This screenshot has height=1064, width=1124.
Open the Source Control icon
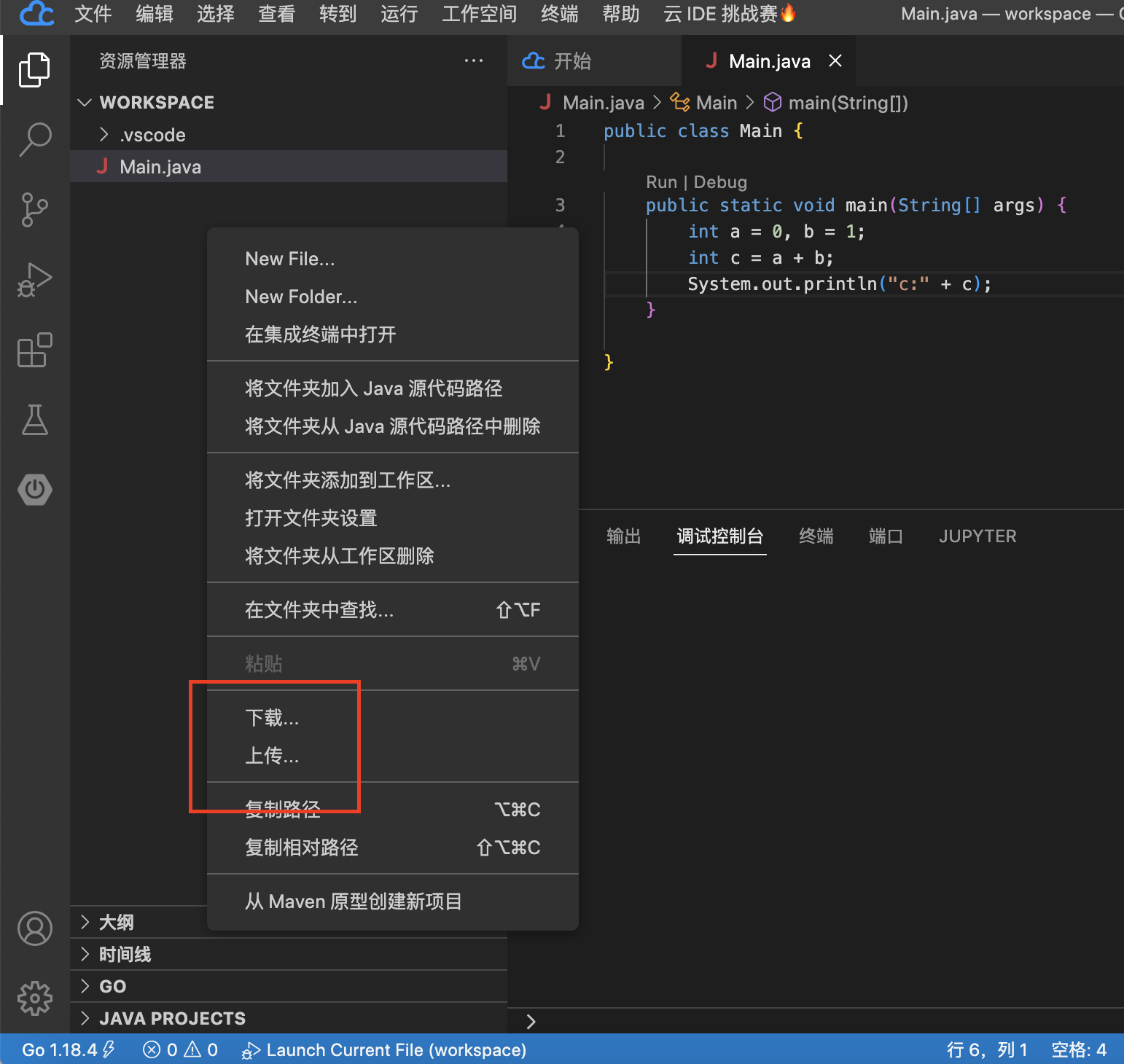34,210
